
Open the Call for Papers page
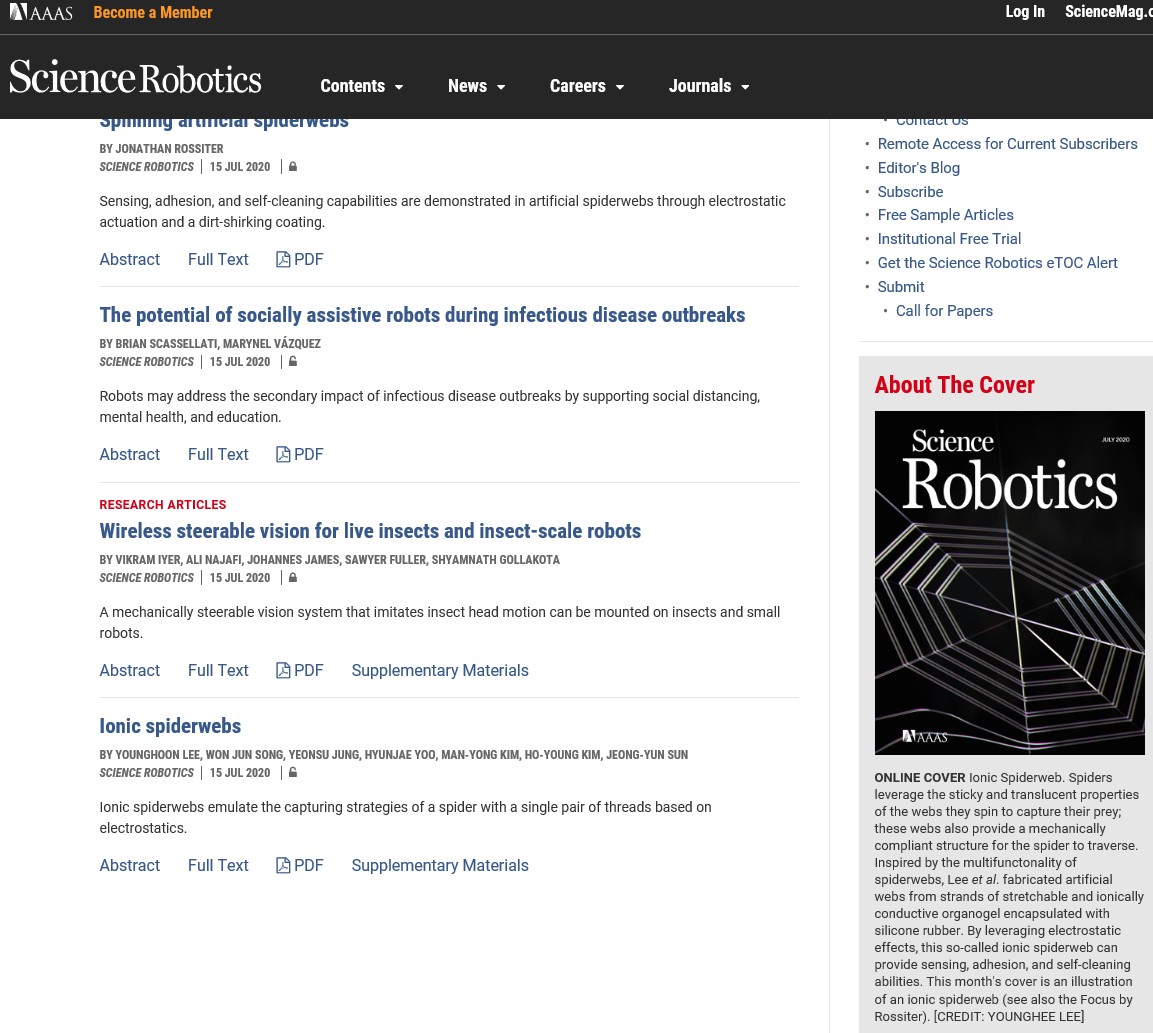[944, 311]
